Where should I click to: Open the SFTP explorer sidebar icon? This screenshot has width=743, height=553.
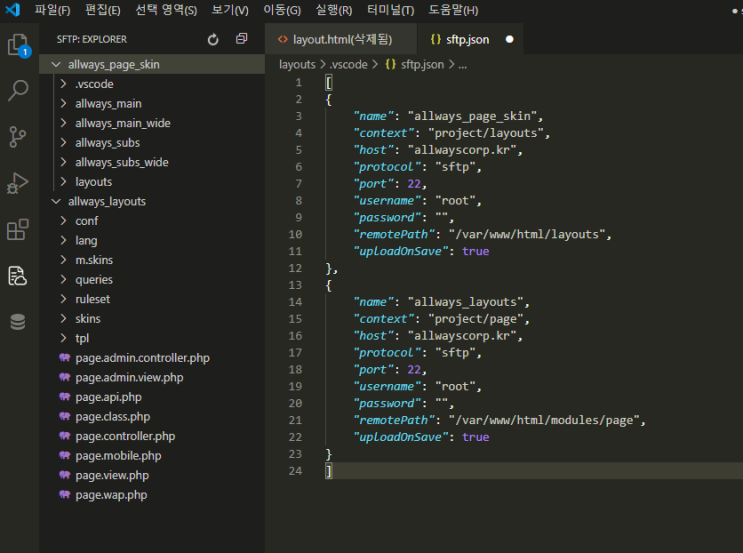click(18, 275)
